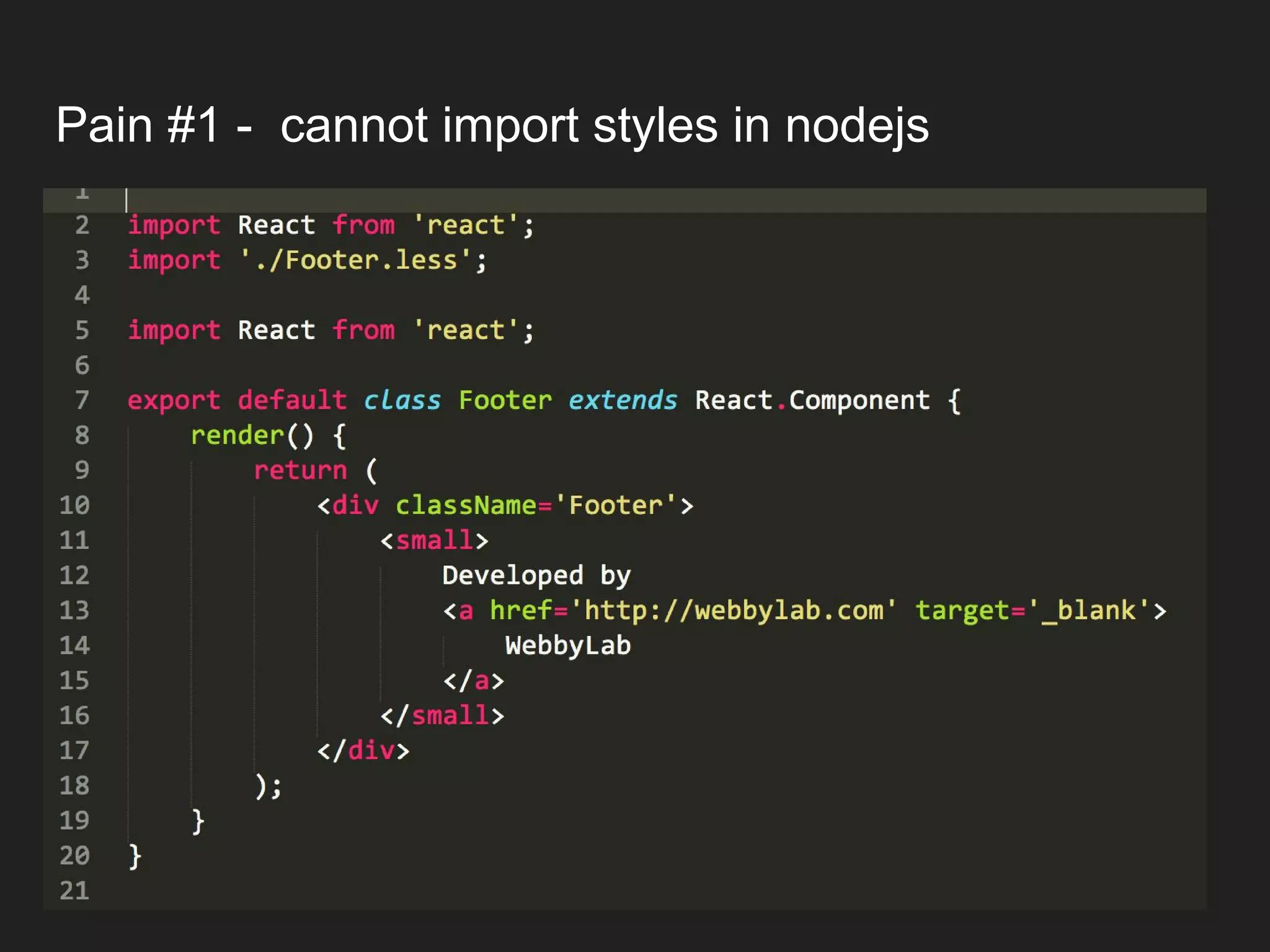Click the 'return' keyword on line 9
Screen dimensions: 1270x952
coord(300,470)
